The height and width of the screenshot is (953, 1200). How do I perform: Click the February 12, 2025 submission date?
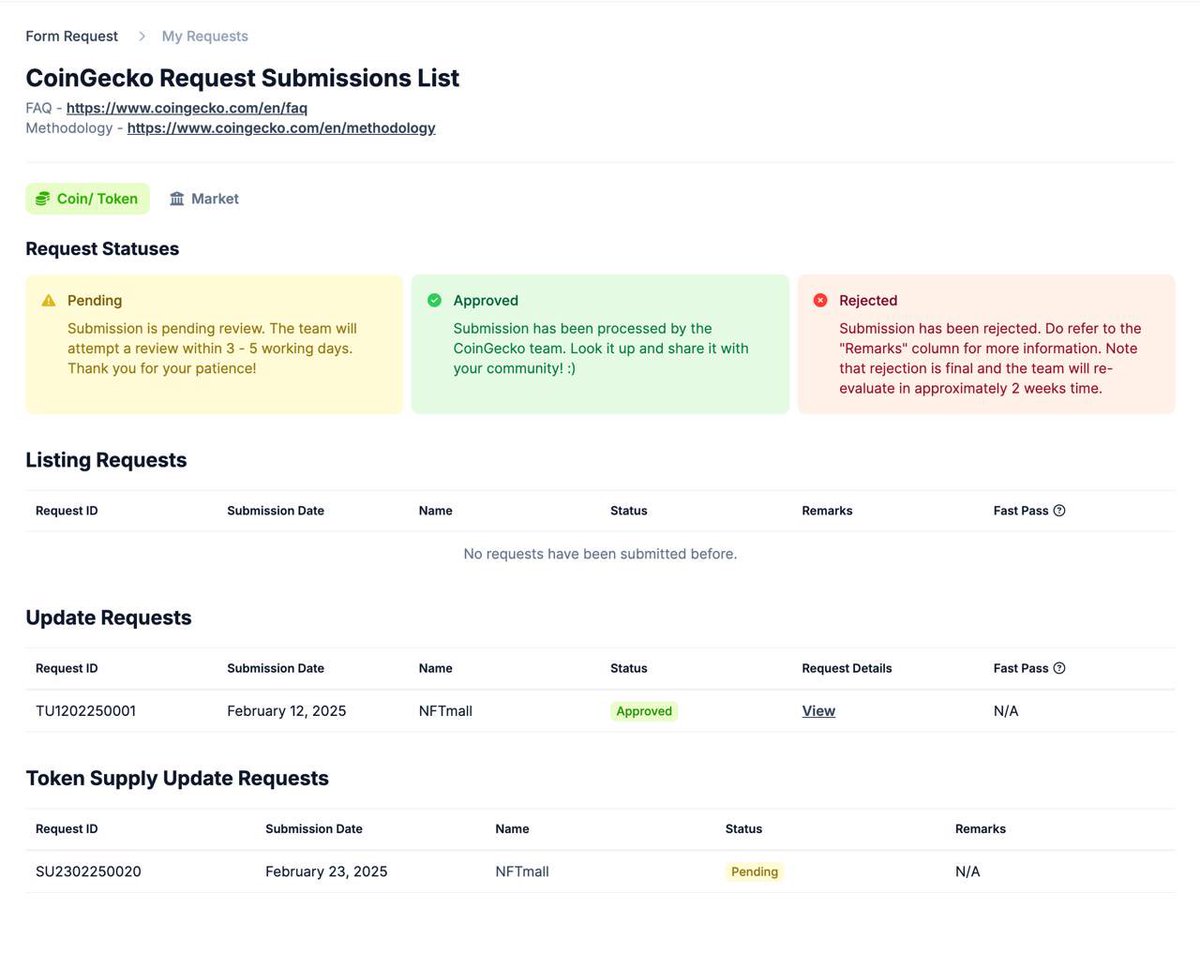pos(287,711)
